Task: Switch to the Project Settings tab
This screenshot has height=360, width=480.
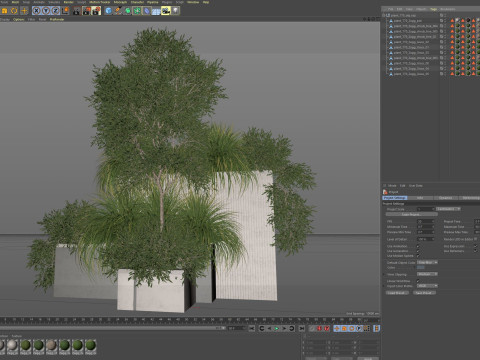Action: click(x=395, y=198)
